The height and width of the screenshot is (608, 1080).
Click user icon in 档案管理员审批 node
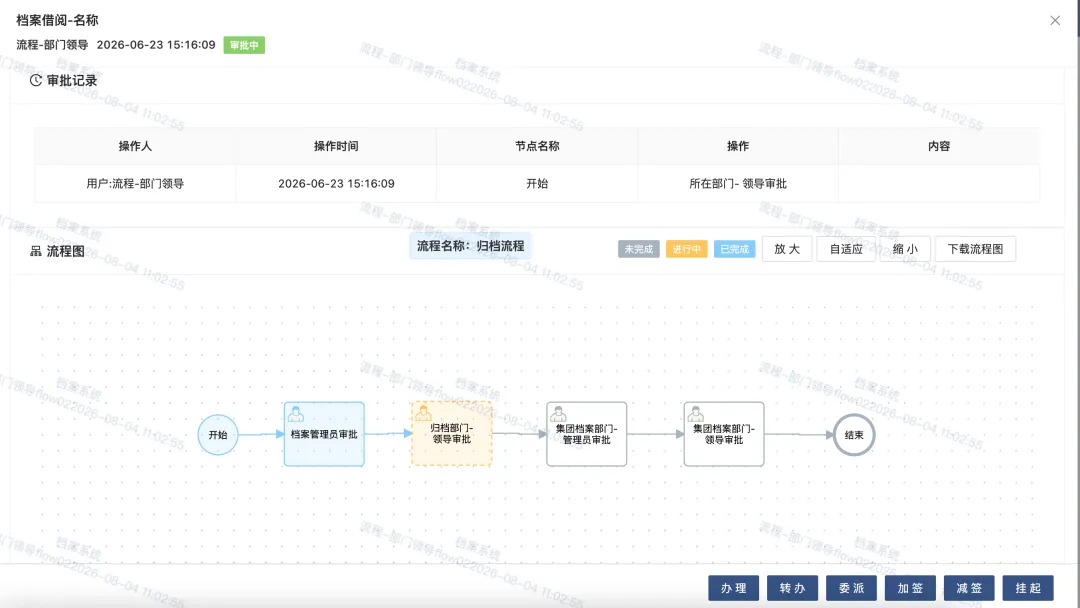coord(295,414)
